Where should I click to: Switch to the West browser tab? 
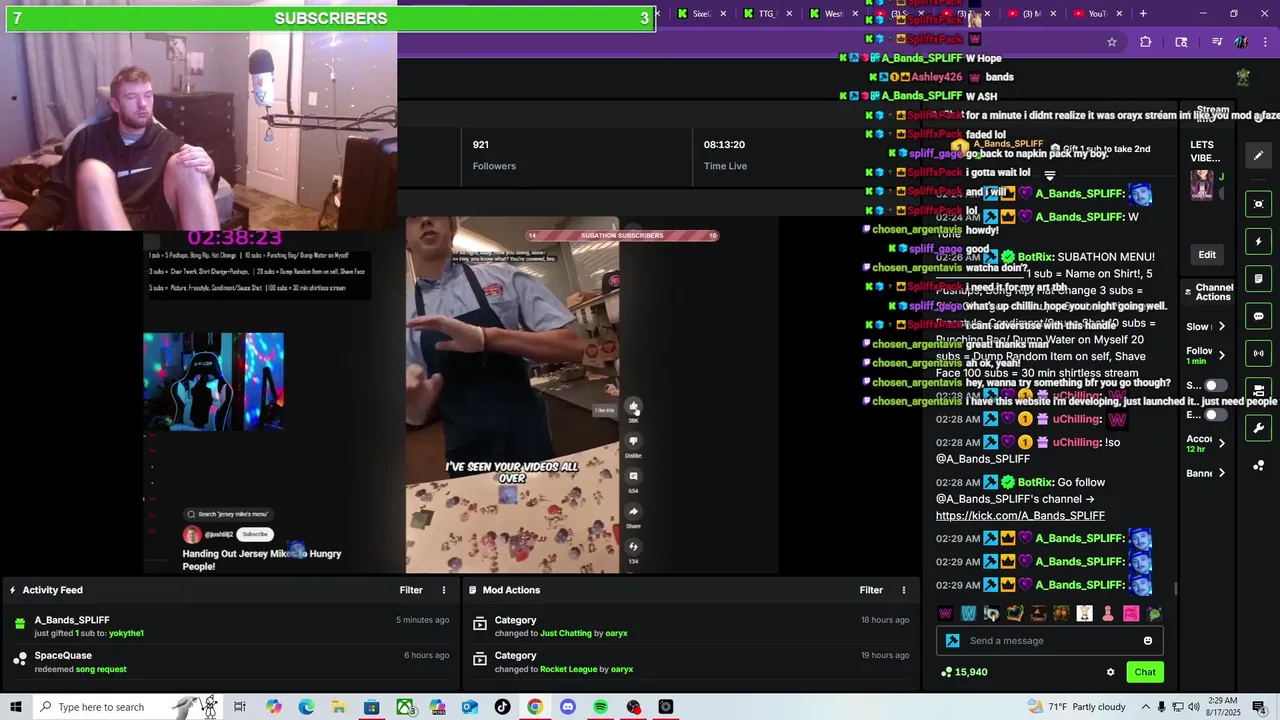pos(832,13)
